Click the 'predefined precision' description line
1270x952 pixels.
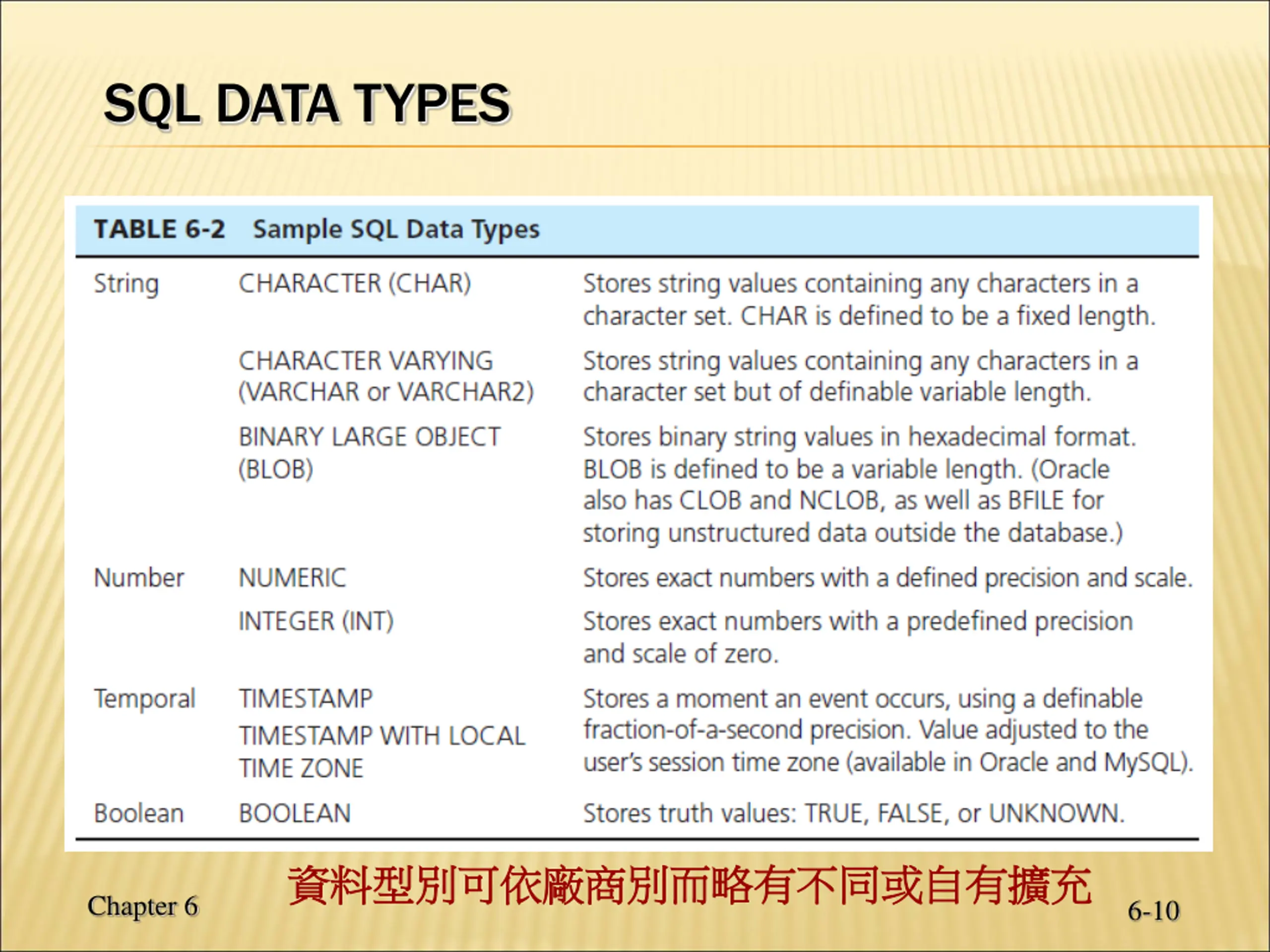(858, 622)
